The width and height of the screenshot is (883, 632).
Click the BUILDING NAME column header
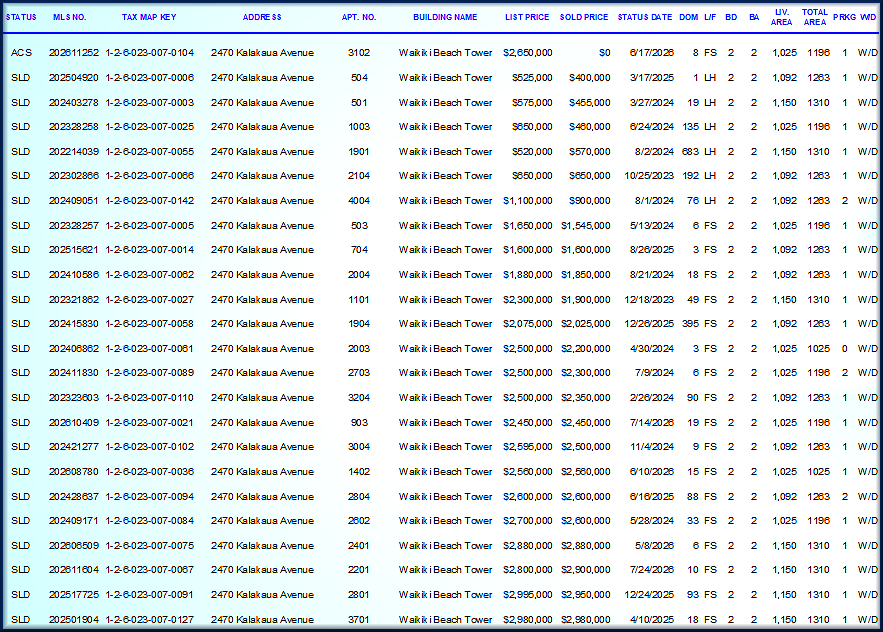pyautogui.click(x=445, y=17)
